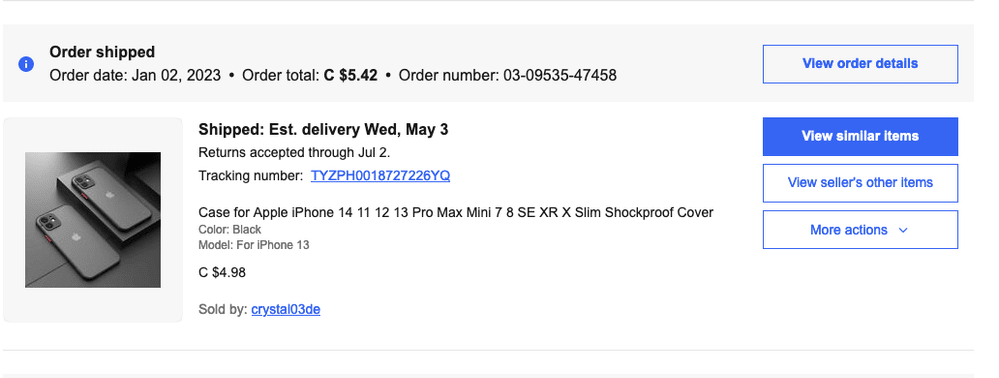
Task: Click the Model: For iPhone 13 detail
Action: point(254,245)
